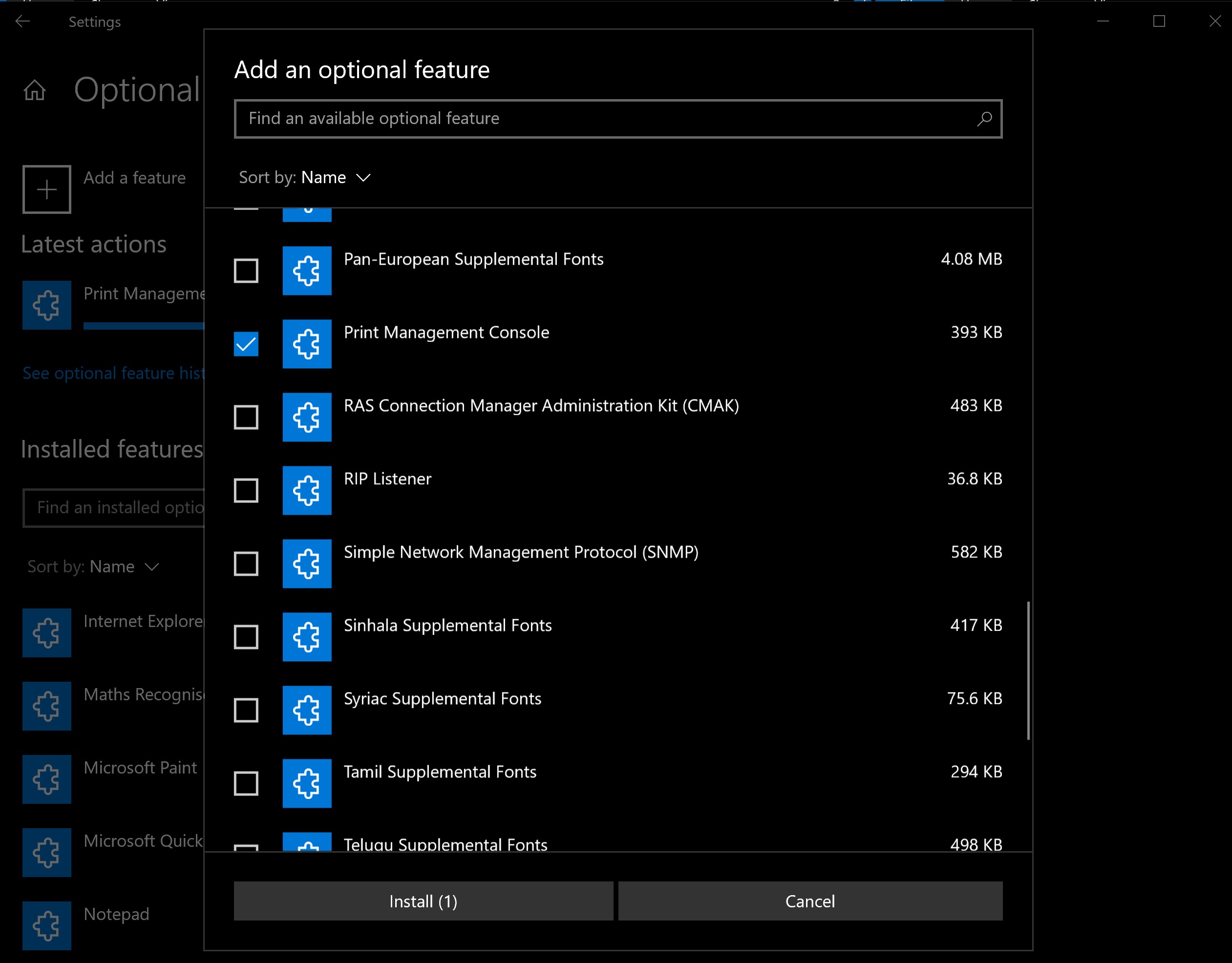Click the Add a feature plus icon
This screenshot has width=1232, height=963.
pyautogui.click(x=47, y=189)
